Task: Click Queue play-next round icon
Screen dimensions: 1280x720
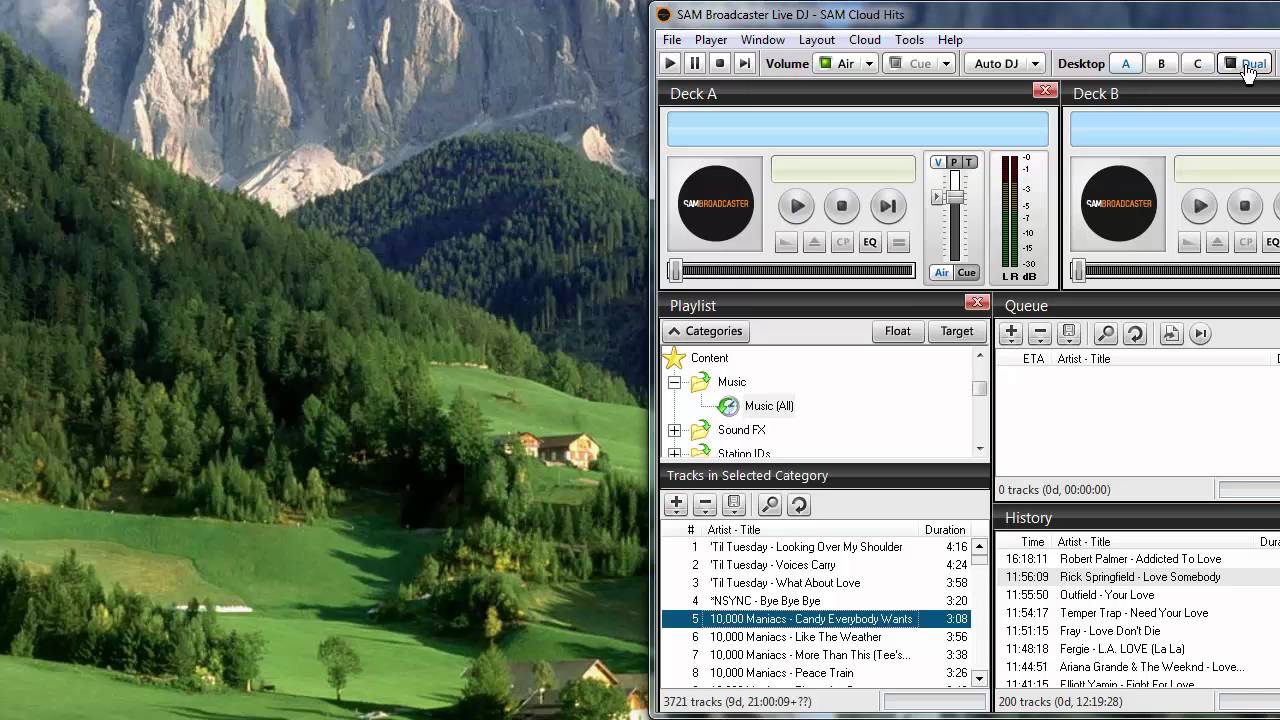Action: pos(1200,333)
